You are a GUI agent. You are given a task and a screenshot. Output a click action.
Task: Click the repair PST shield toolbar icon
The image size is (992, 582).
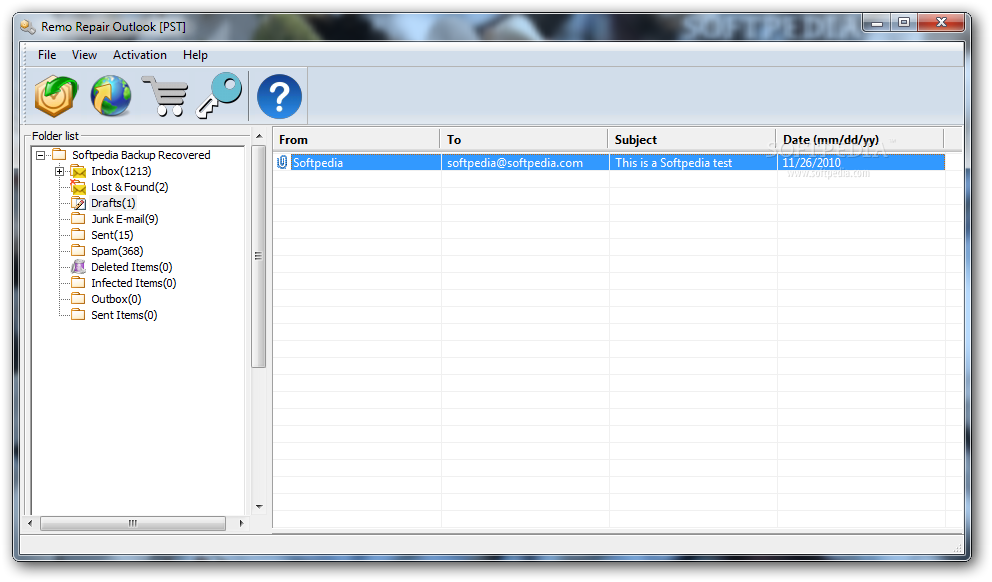point(56,96)
